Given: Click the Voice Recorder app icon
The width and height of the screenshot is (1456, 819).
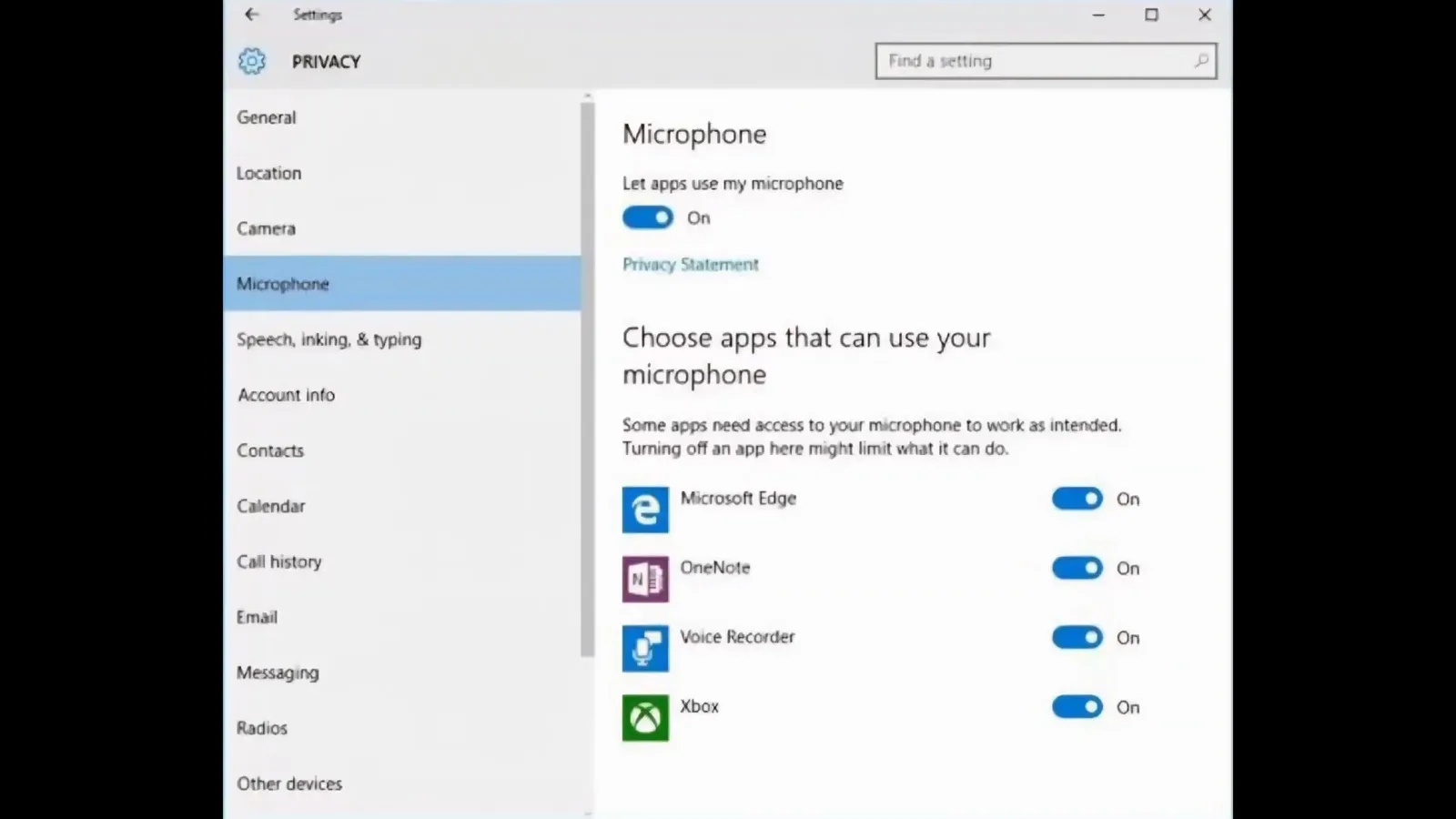Looking at the screenshot, I should click(x=645, y=648).
